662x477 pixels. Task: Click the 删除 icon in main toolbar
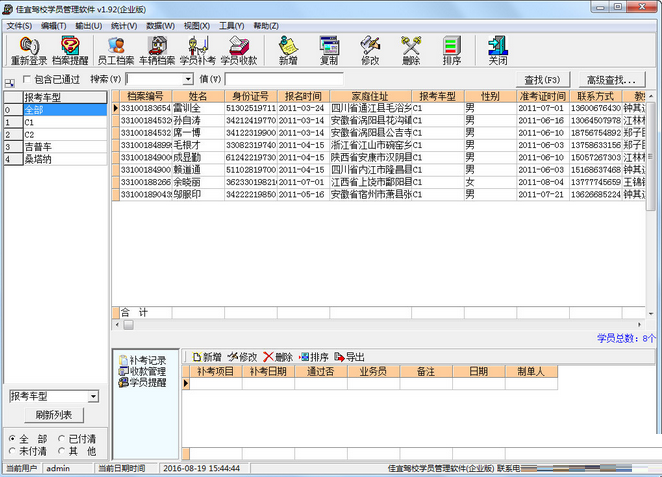tap(411, 51)
